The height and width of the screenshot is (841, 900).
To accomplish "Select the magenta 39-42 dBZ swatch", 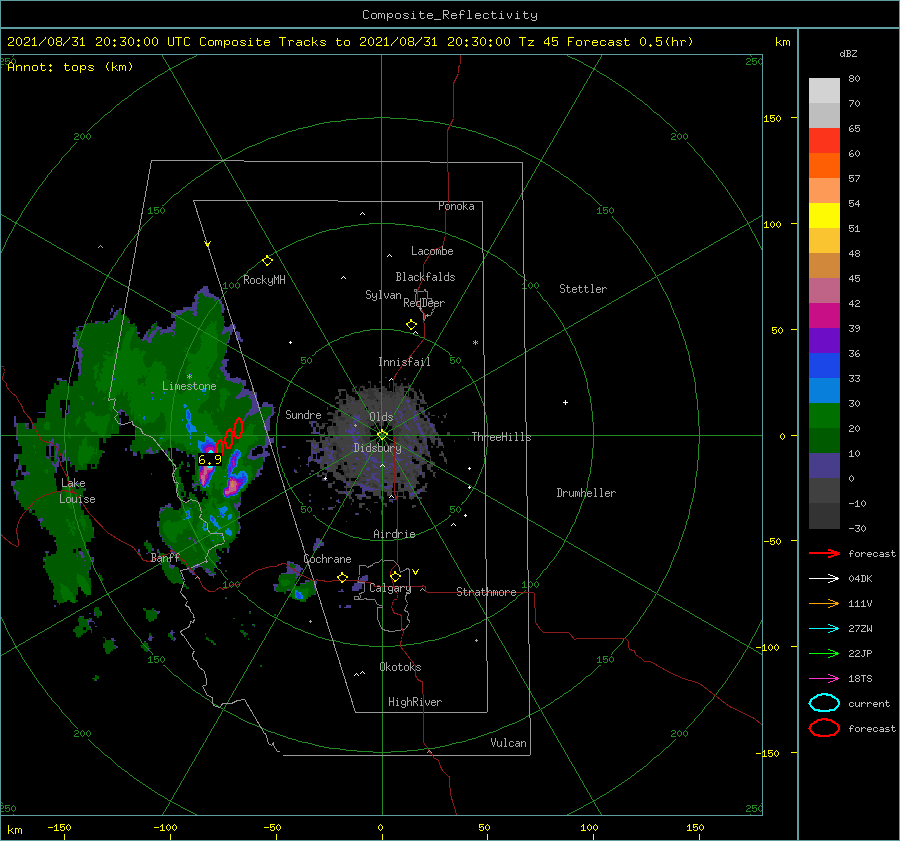I will click(x=824, y=315).
